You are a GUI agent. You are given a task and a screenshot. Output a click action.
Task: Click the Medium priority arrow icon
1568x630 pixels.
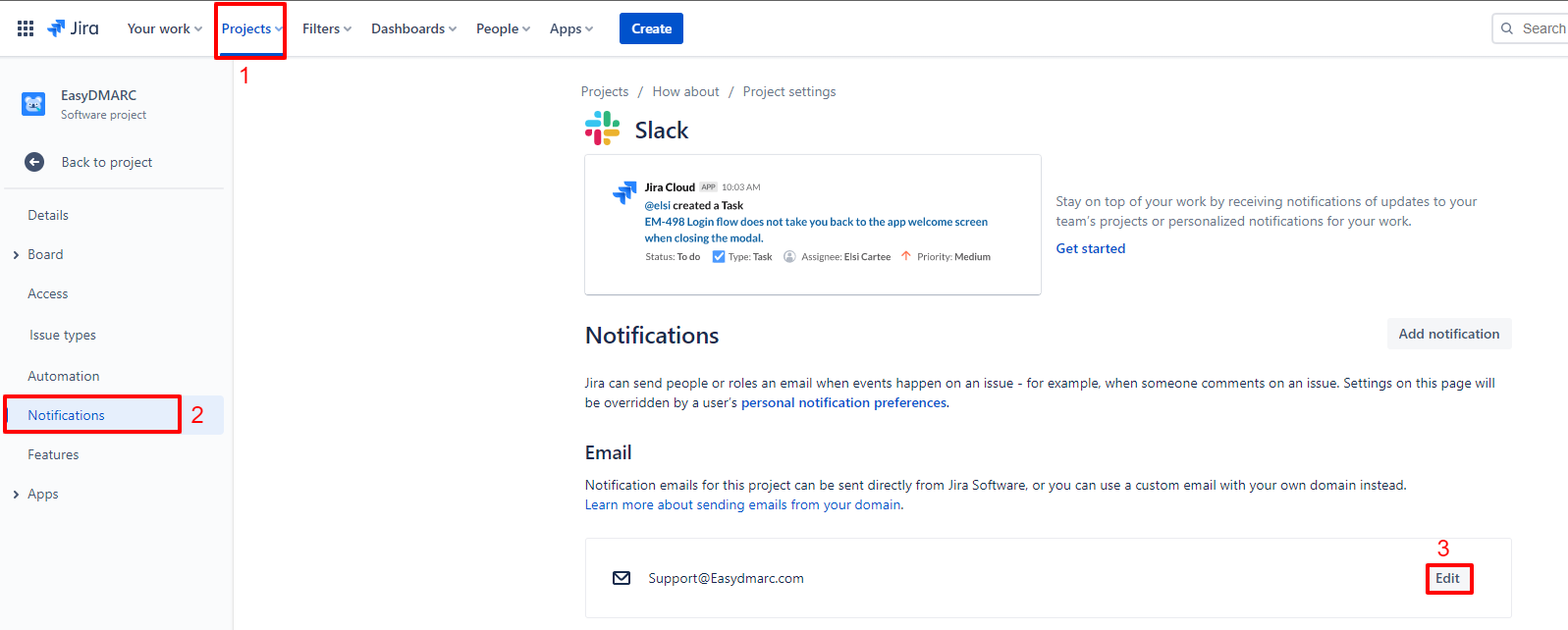(906, 256)
